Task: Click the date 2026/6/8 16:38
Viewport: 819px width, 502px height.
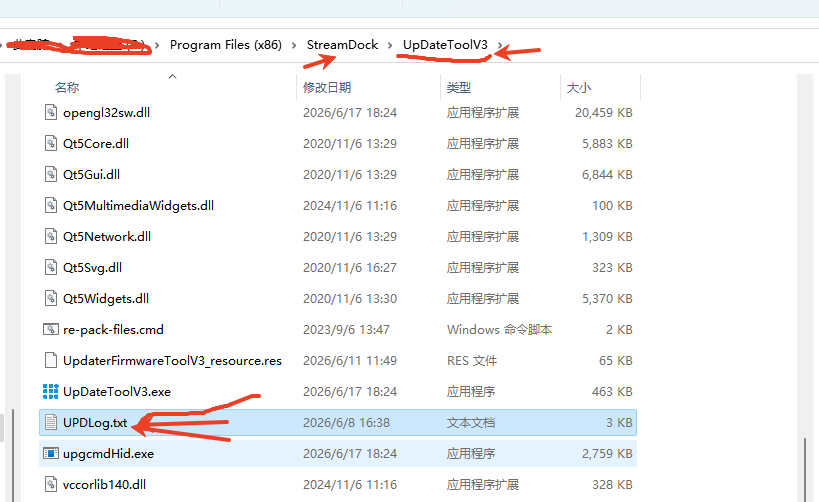Action: click(346, 423)
